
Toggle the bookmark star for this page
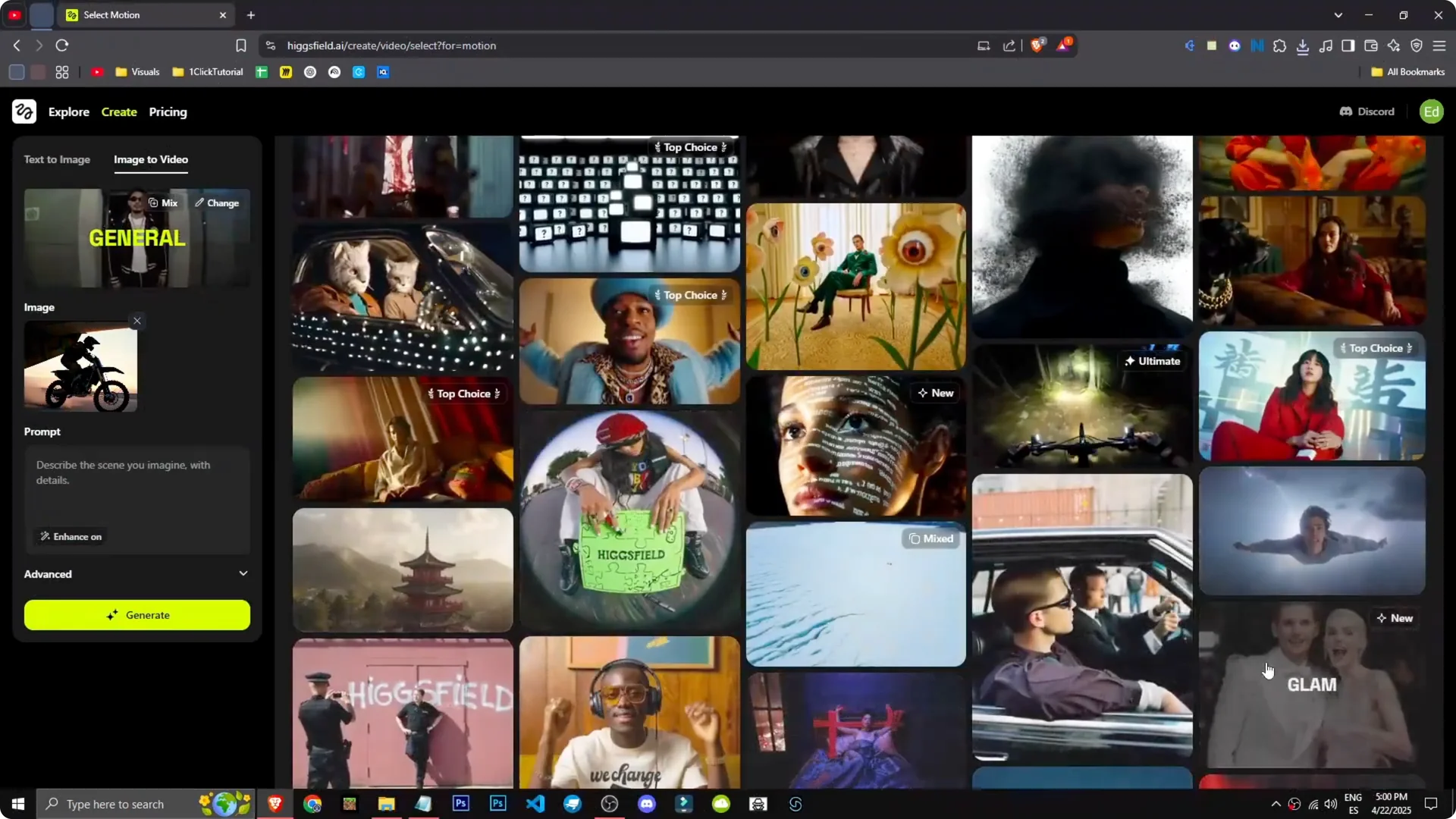point(240,45)
